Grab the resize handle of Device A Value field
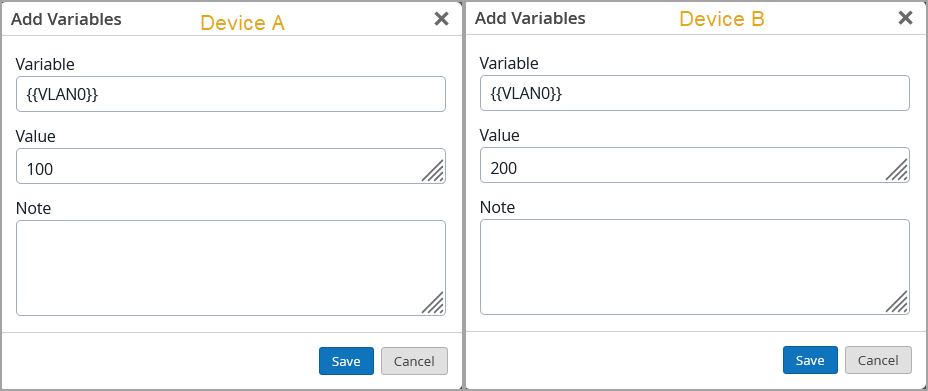This screenshot has height=391, width=928. (x=434, y=172)
